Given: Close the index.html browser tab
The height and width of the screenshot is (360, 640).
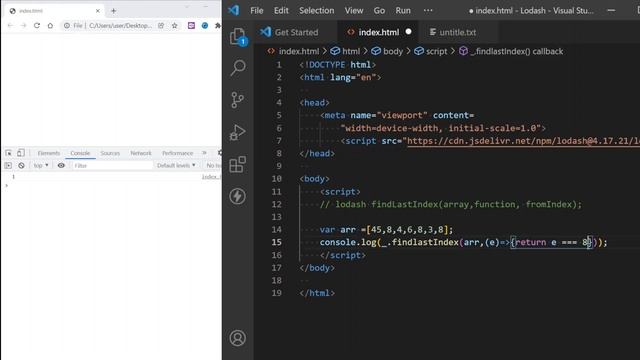Looking at the screenshot, I should [x=98, y=11].
